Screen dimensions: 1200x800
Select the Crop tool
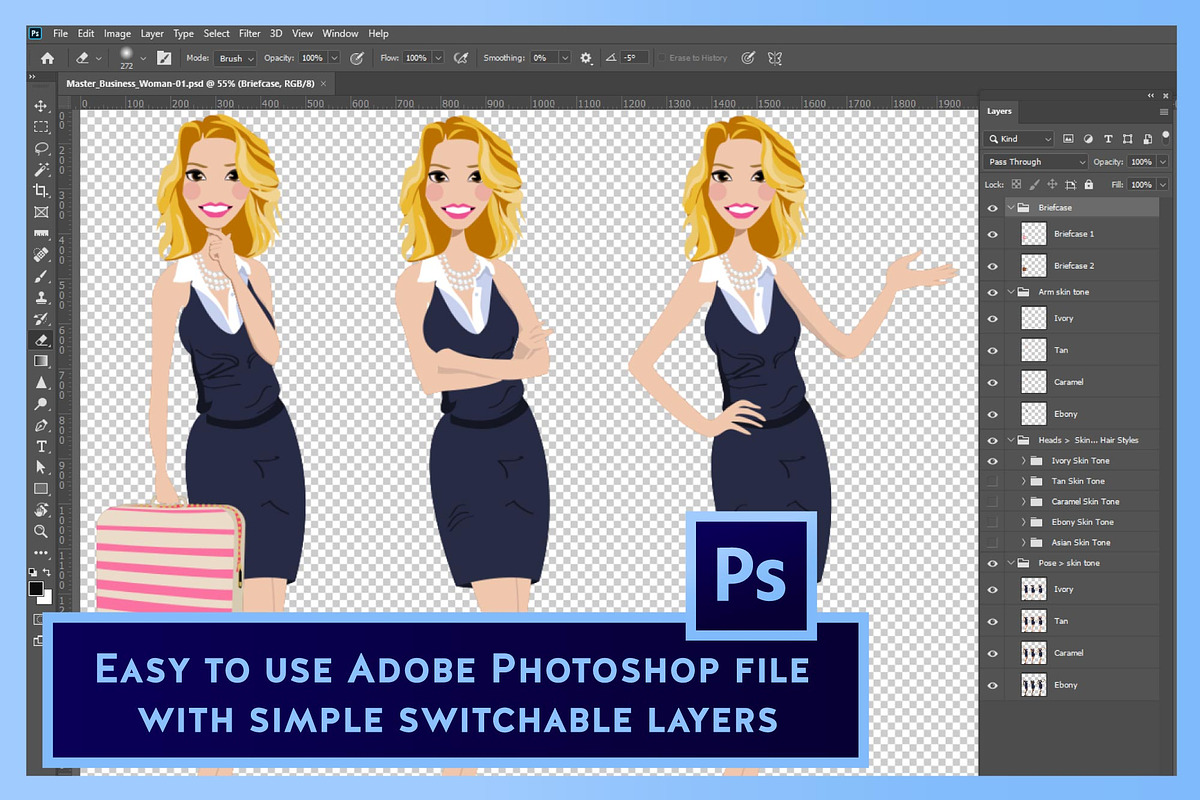coord(41,191)
